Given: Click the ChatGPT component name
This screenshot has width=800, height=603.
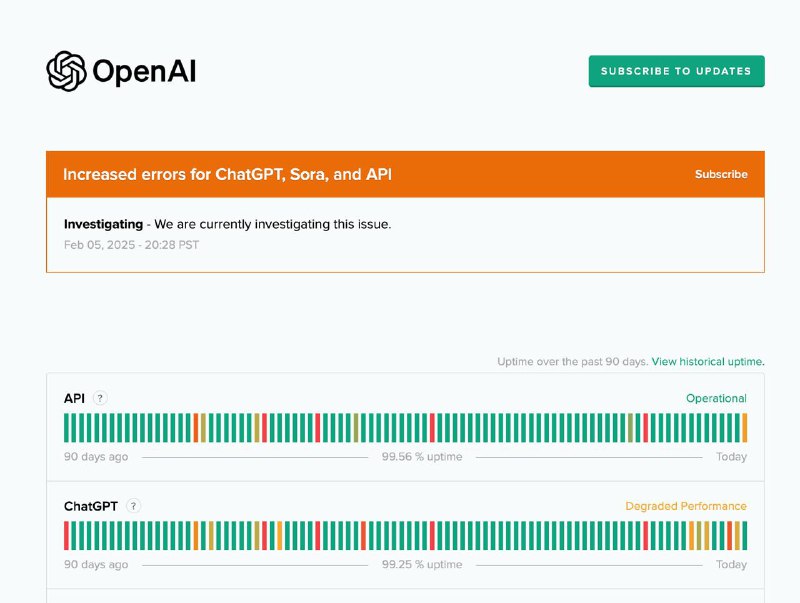Looking at the screenshot, I should [90, 506].
